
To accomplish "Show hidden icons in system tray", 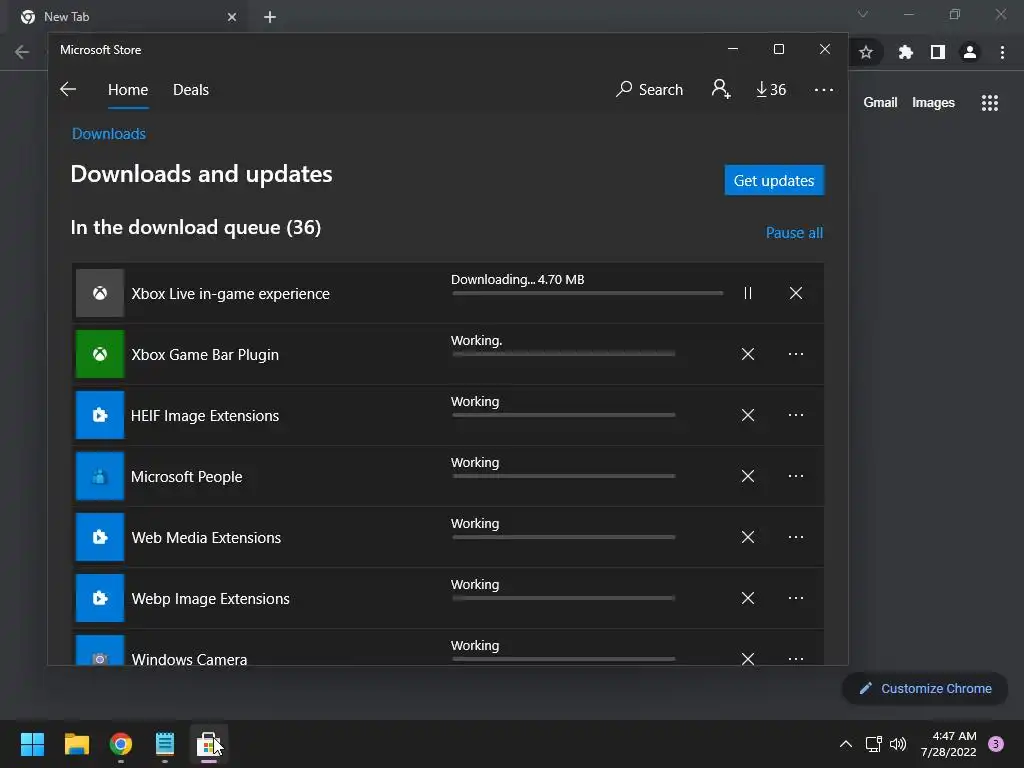I will [846, 744].
